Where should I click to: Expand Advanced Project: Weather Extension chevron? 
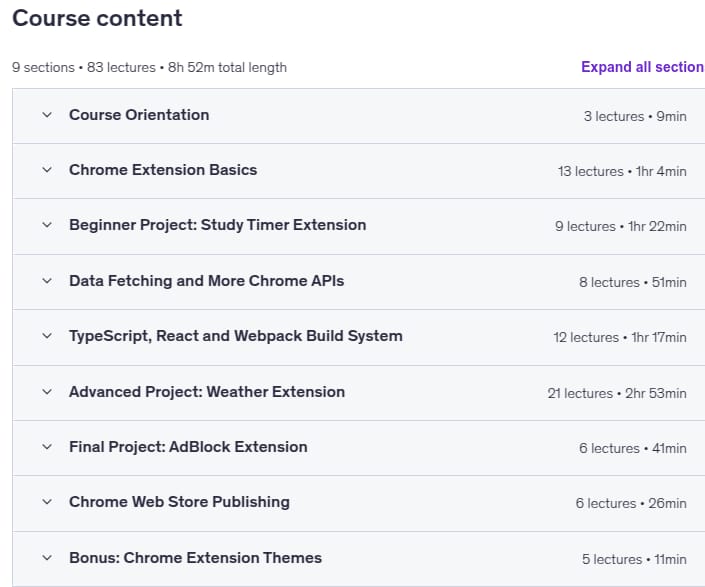47,392
